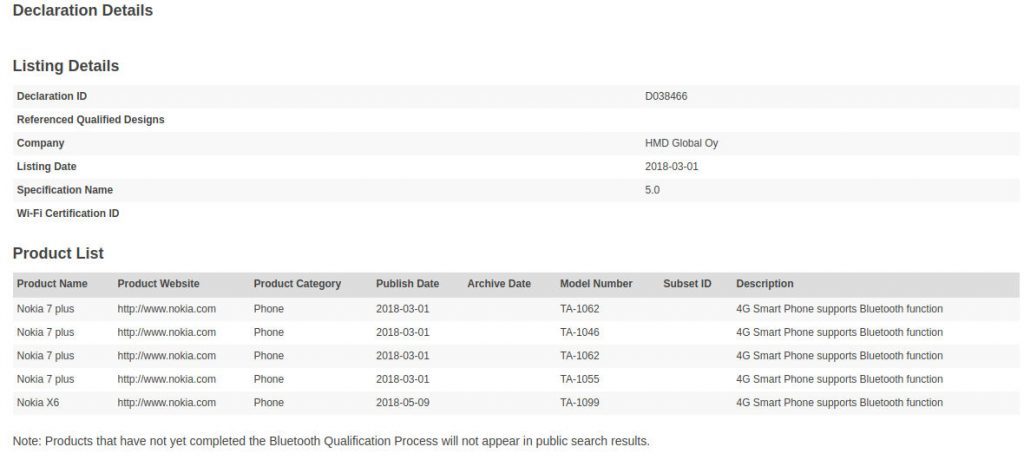
Task: Click the Product Website column header
Action: coord(159,284)
